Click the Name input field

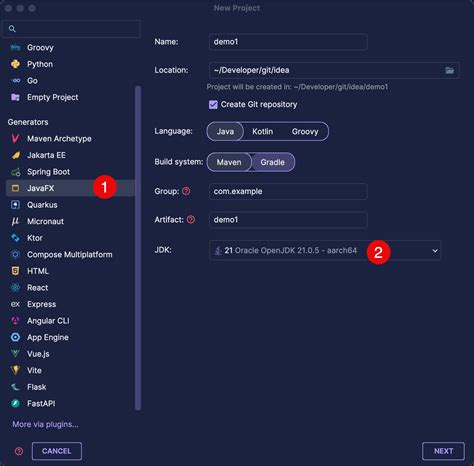point(288,42)
